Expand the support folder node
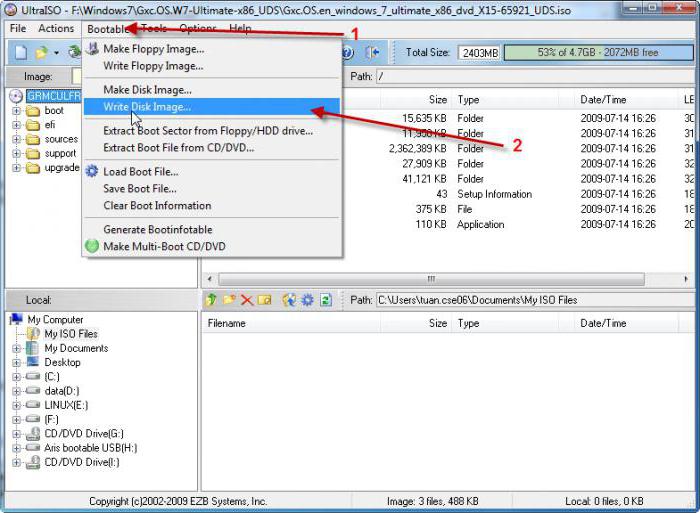Screen dimensions: 700x513 [x=17, y=154]
